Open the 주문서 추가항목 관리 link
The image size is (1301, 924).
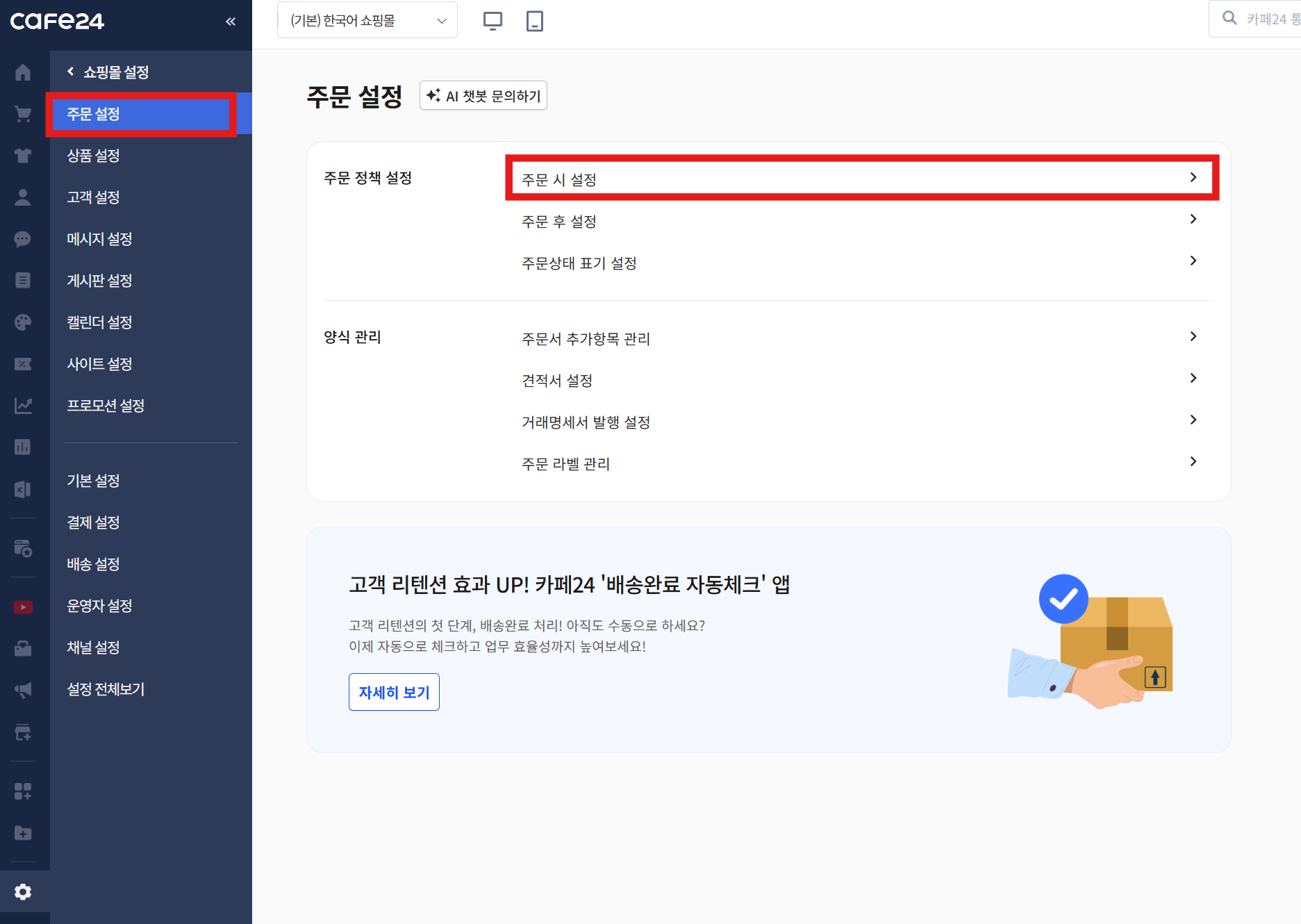(586, 339)
